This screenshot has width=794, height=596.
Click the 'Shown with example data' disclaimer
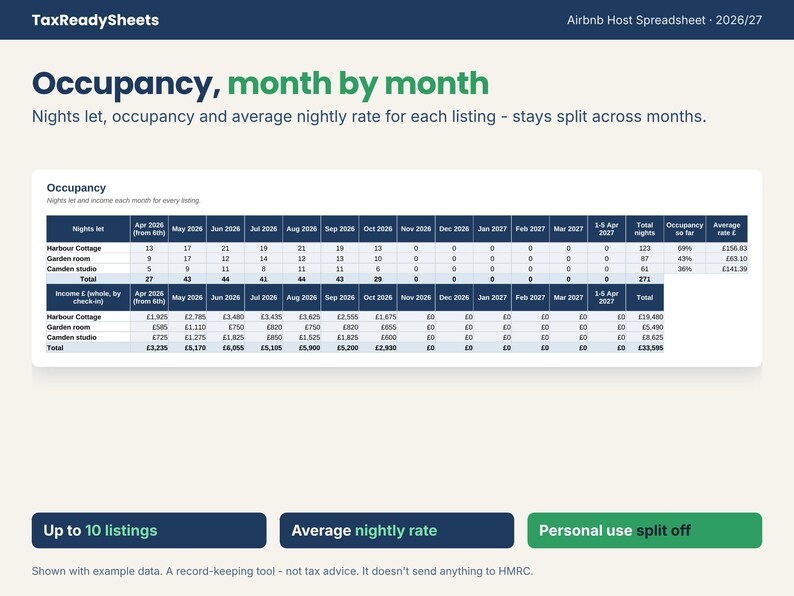(x=283, y=571)
